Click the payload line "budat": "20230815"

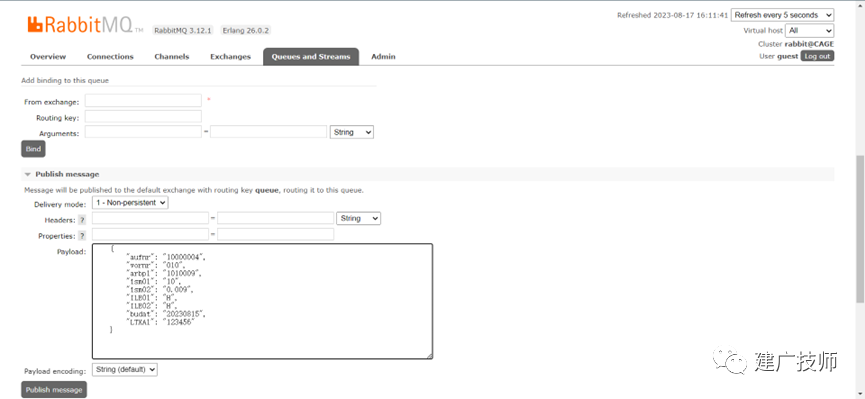(167, 314)
